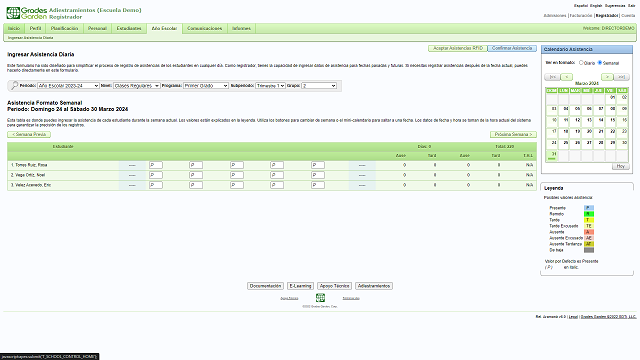Viewport: 640px width, 360px height.
Task: Select Semanal format radio button
Action: [600, 62]
